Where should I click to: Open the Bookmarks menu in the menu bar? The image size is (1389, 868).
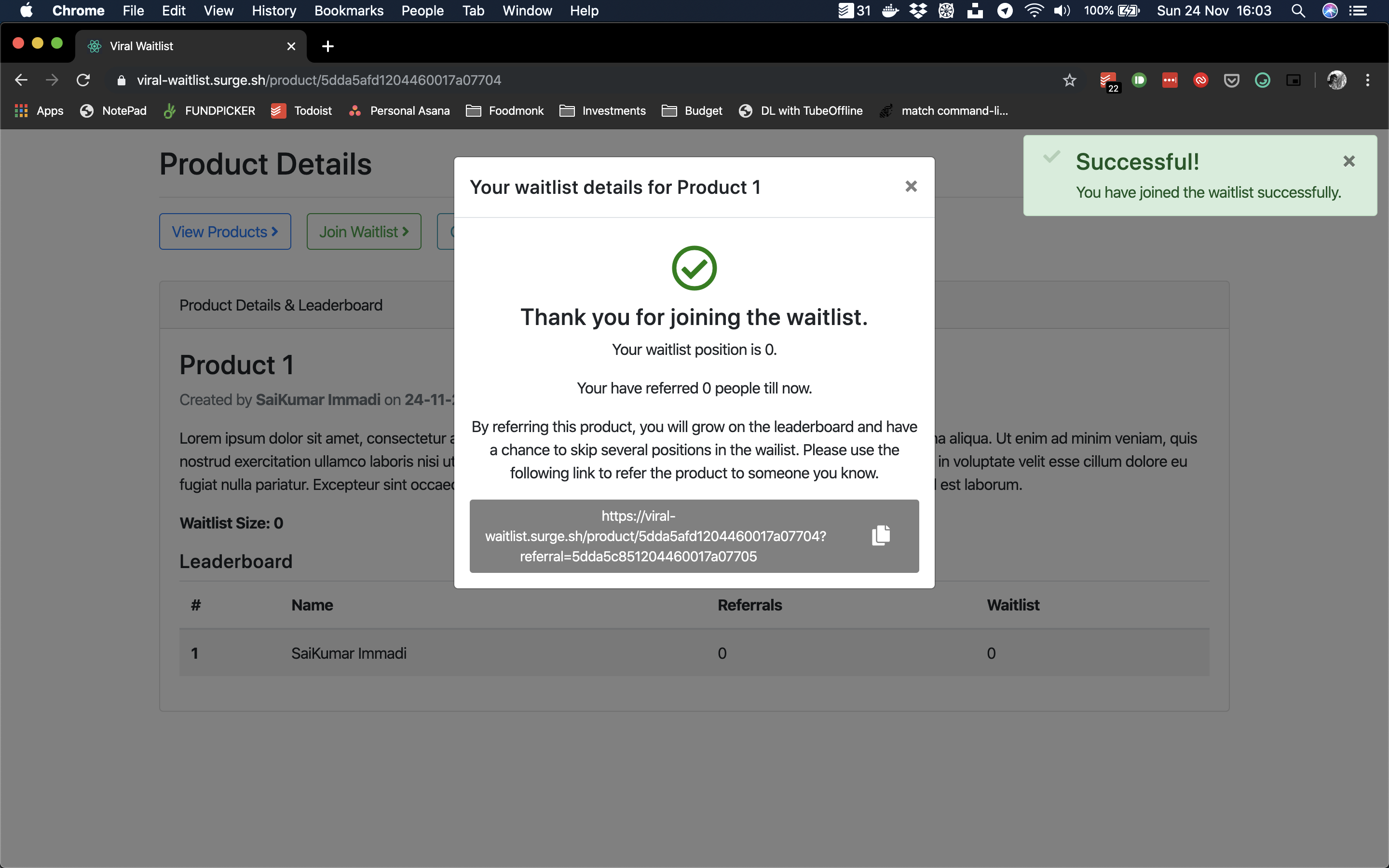[x=348, y=11]
